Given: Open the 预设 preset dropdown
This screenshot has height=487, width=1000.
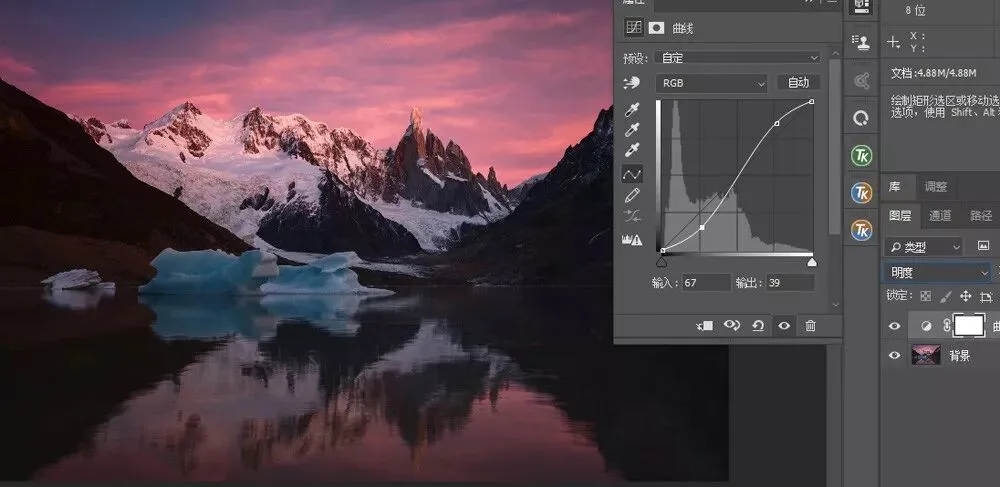Looking at the screenshot, I should coord(738,58).
